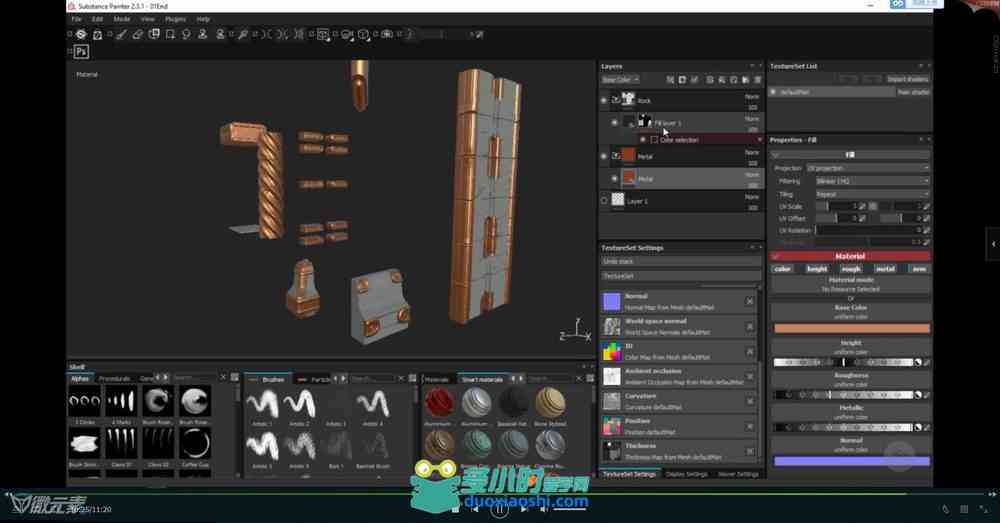Toggle visibility of the Metal folder layer
The width and height of the screenshot is (1000, 523).
[x=604, y=156]
